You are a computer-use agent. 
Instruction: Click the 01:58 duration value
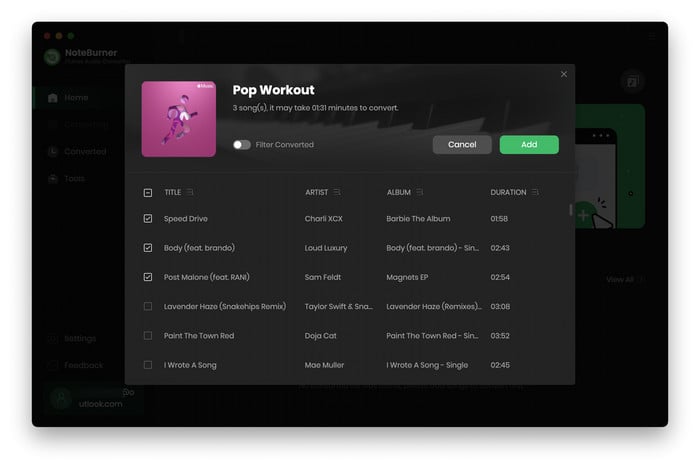499,219
